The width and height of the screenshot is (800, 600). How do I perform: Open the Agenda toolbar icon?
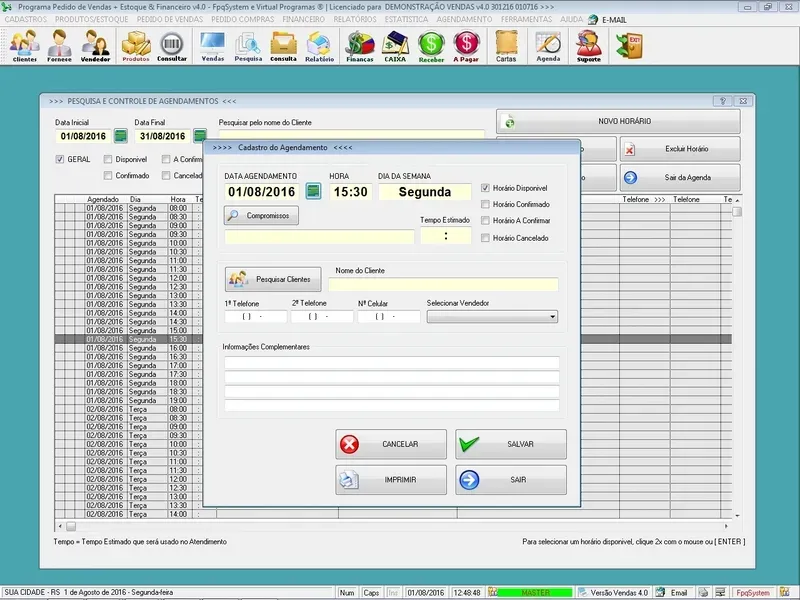(x=548, y=46)
